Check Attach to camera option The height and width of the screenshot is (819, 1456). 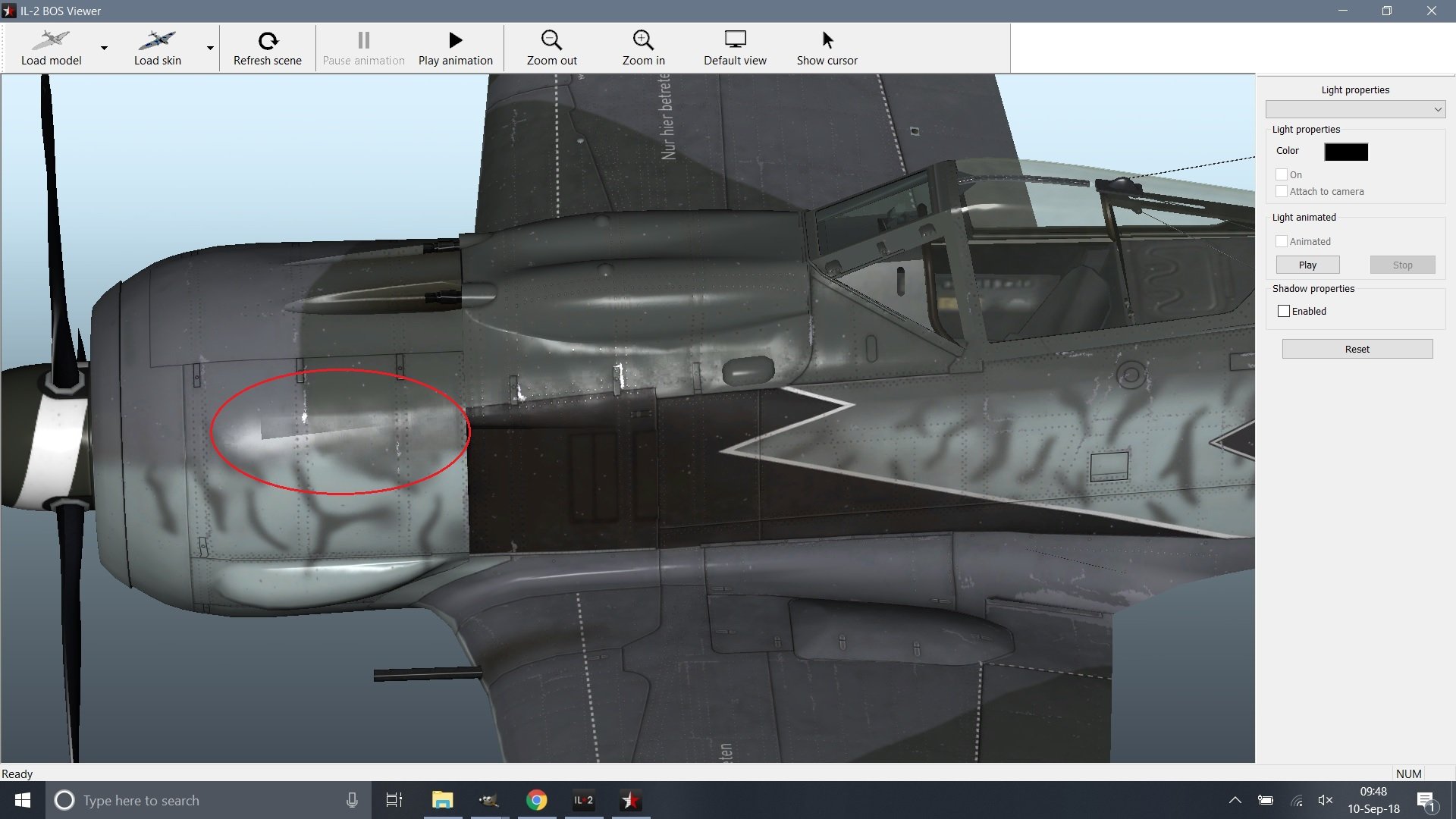[x=1282, y=191]
